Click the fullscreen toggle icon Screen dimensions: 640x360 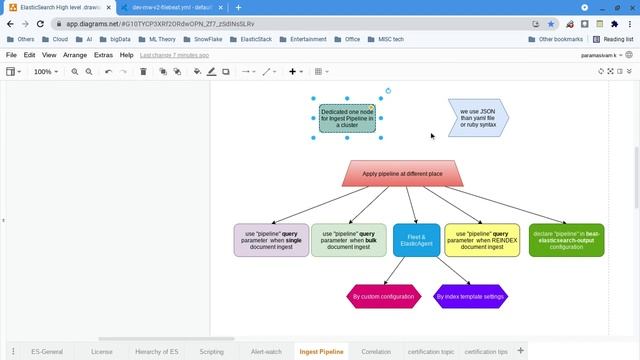tap(610, 71)
